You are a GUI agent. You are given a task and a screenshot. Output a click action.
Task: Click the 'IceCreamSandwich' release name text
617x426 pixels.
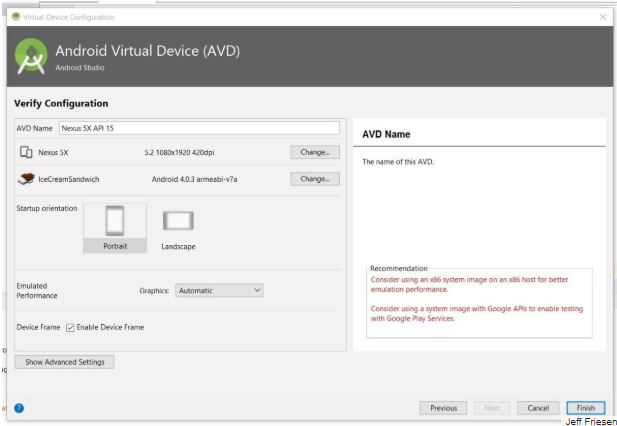[68, 179]
